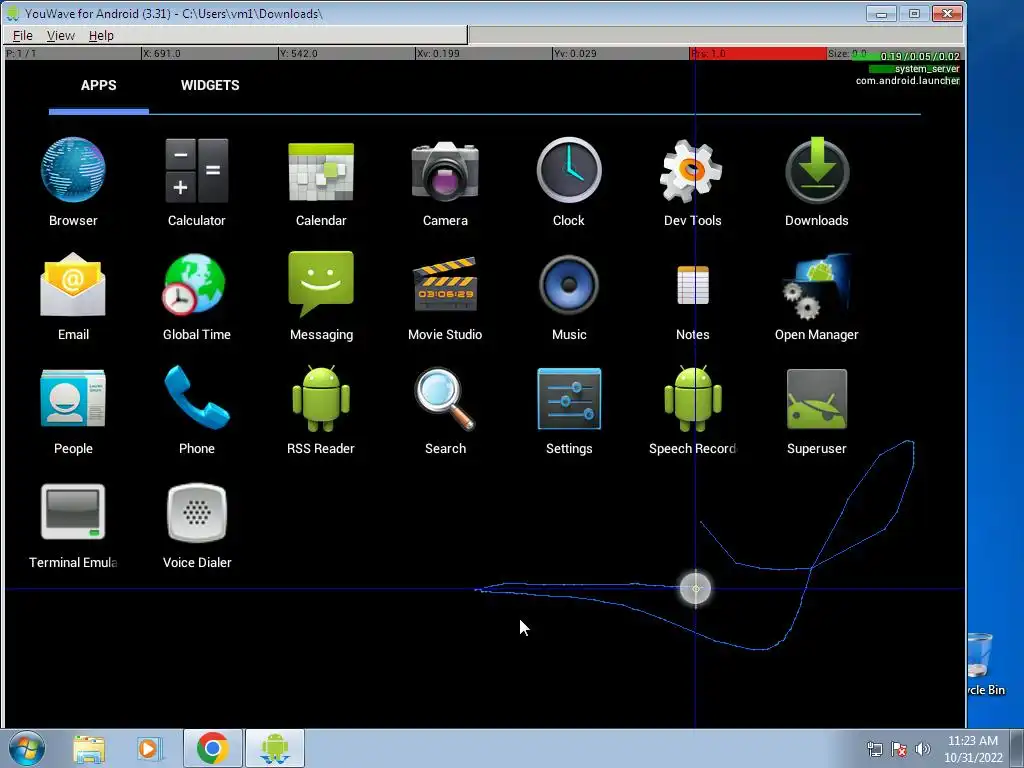Open the People contacts app

[x=73, y=411]
